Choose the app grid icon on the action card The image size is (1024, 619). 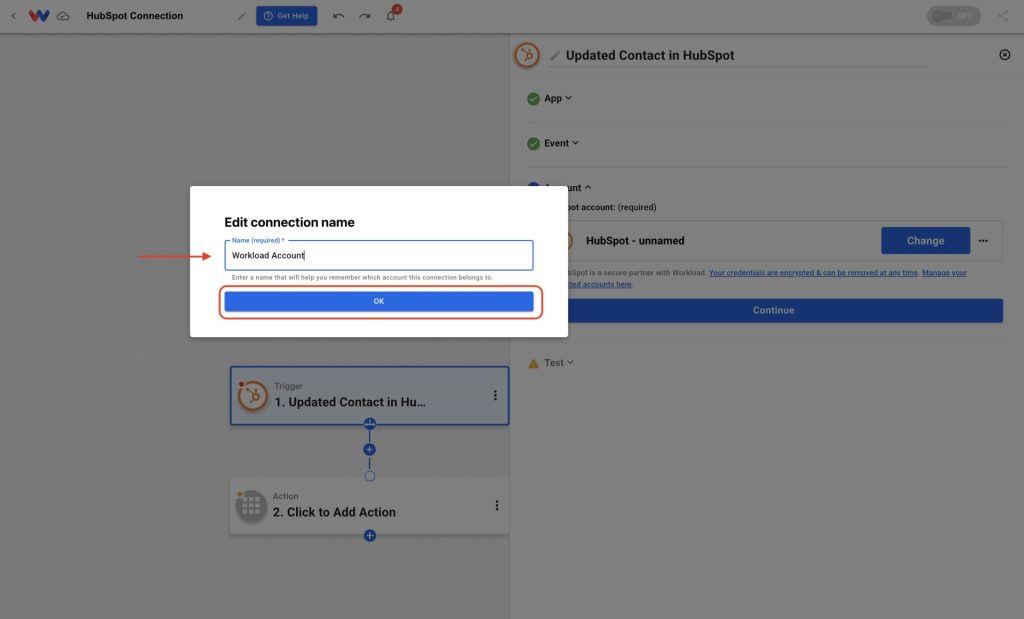click(251, 505)
